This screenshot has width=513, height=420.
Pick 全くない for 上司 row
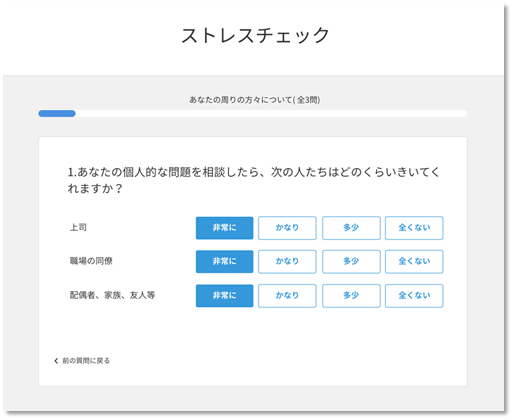click(414, 228)
